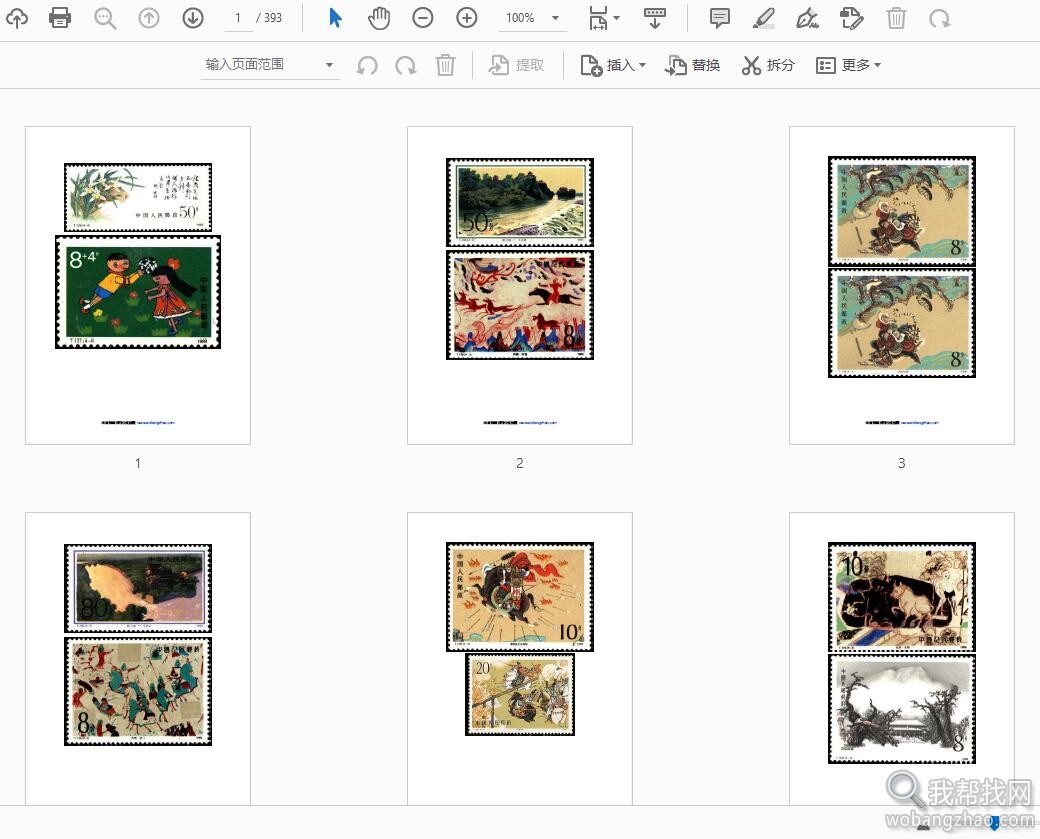The image size is (1040, 839).
Task: Click the print icon
Action: 60,18
